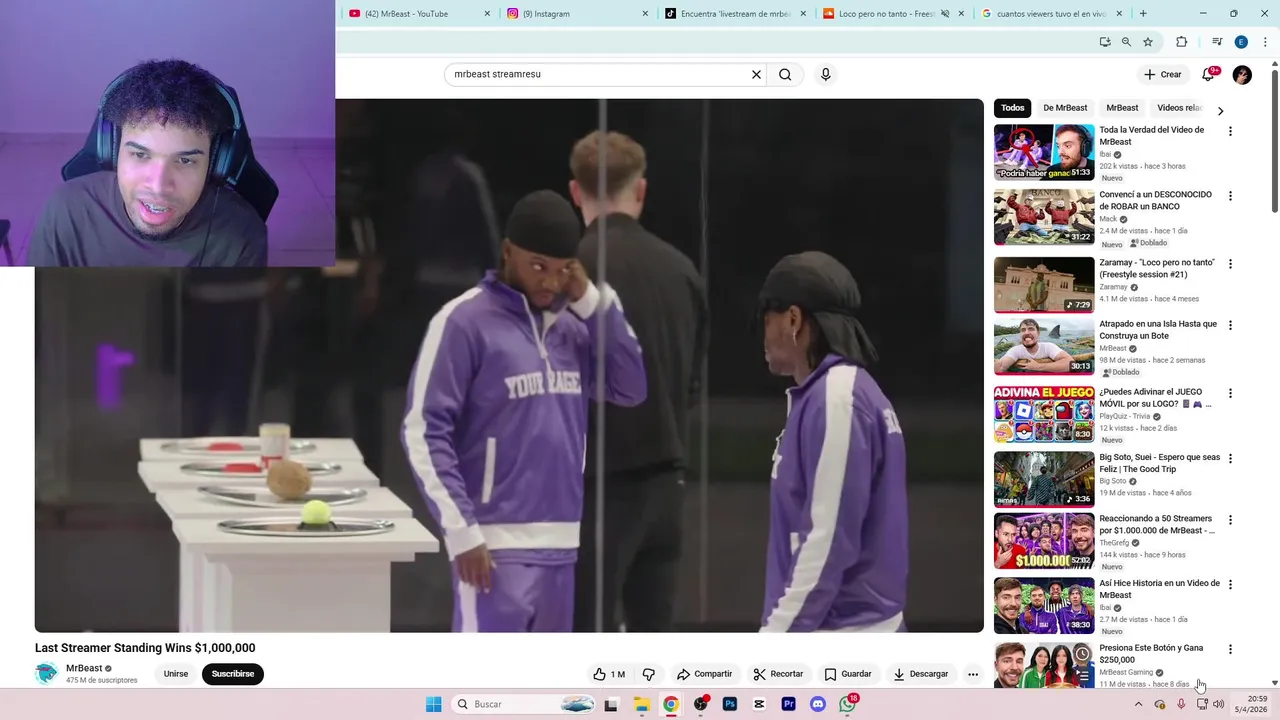The width and height of the screenshot is (1280, 720).
Task: Open 'Toda la Verdad del Video de MrBeast' thumbnail
Action: tap(1044, 152)
